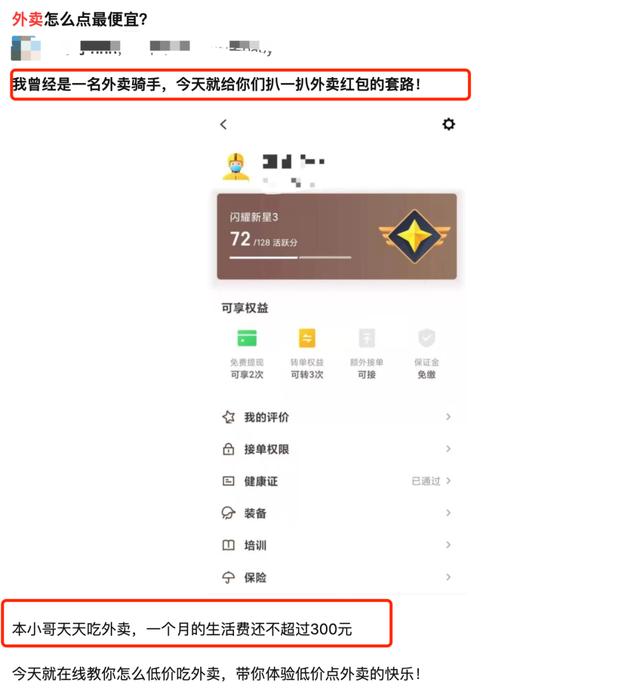Expand 接单权限 chevron arrow
This screenshot has width=640, height=691.
click(x=448, y=449)
